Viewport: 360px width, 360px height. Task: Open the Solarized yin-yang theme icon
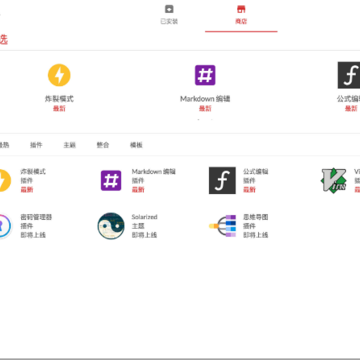tap(111, 226)
